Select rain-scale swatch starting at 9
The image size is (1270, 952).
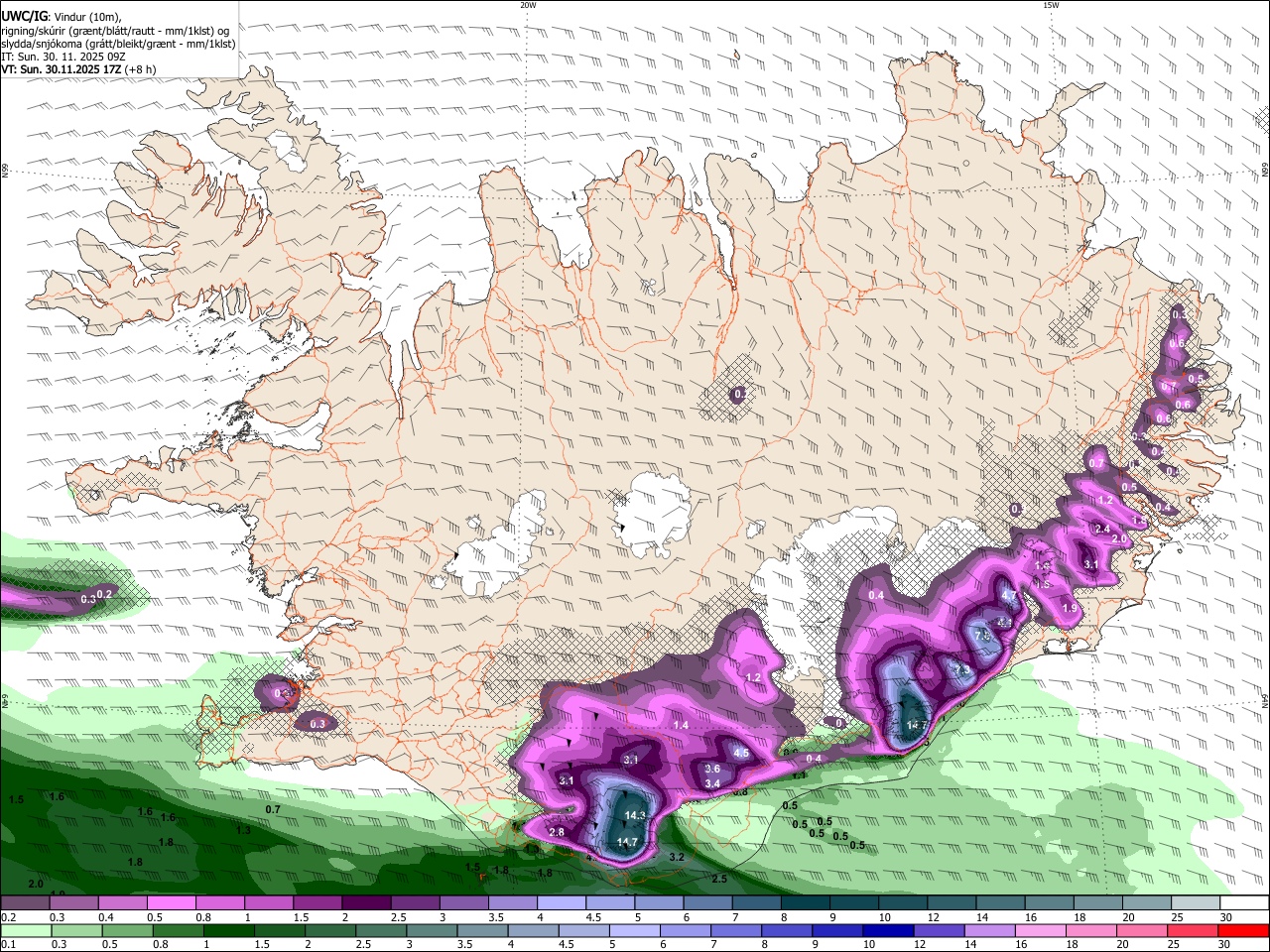[838, 930]
